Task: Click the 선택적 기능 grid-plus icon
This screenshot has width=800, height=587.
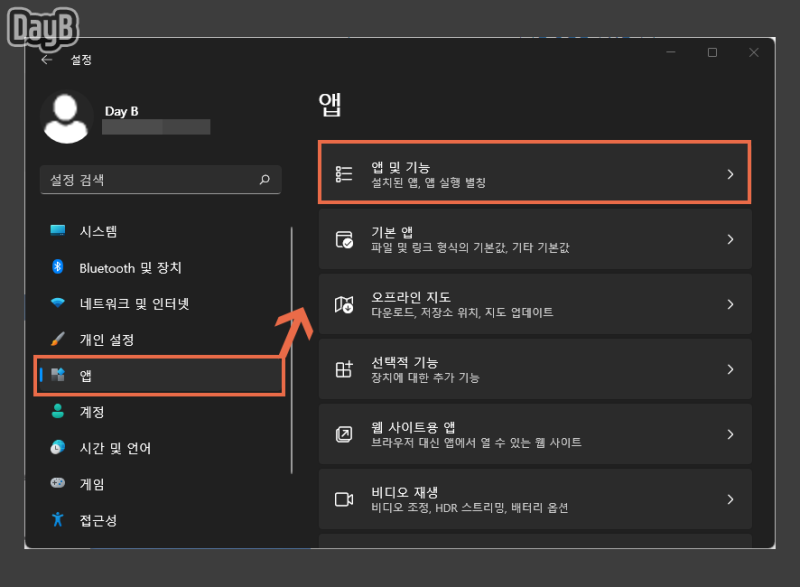Action: click(x=344, y=369)
